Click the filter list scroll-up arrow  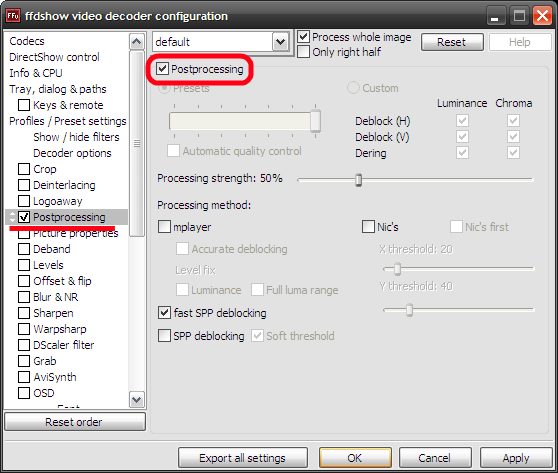pos(137,42)
